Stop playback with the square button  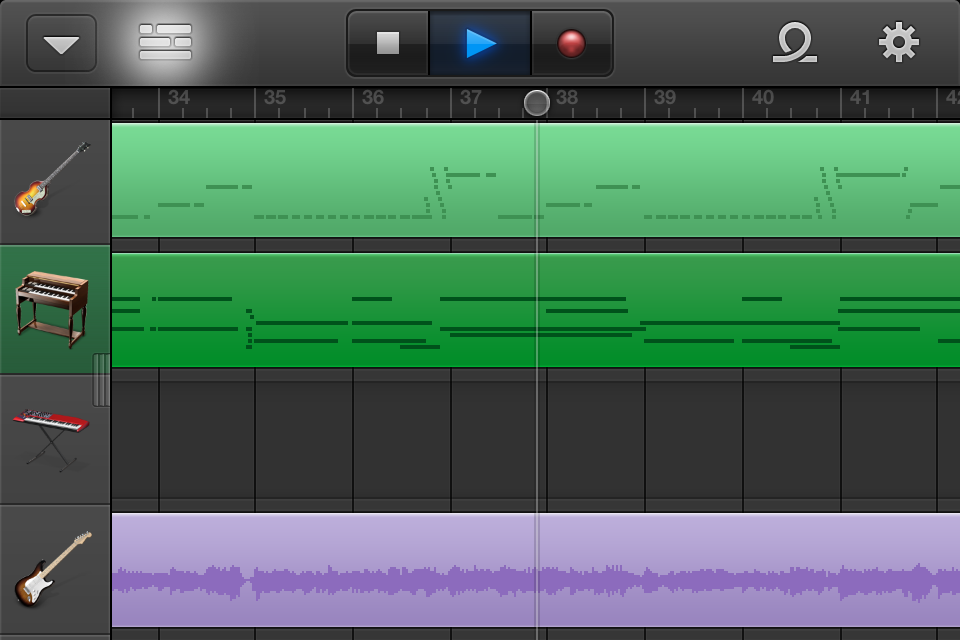[x=388, y=43]
